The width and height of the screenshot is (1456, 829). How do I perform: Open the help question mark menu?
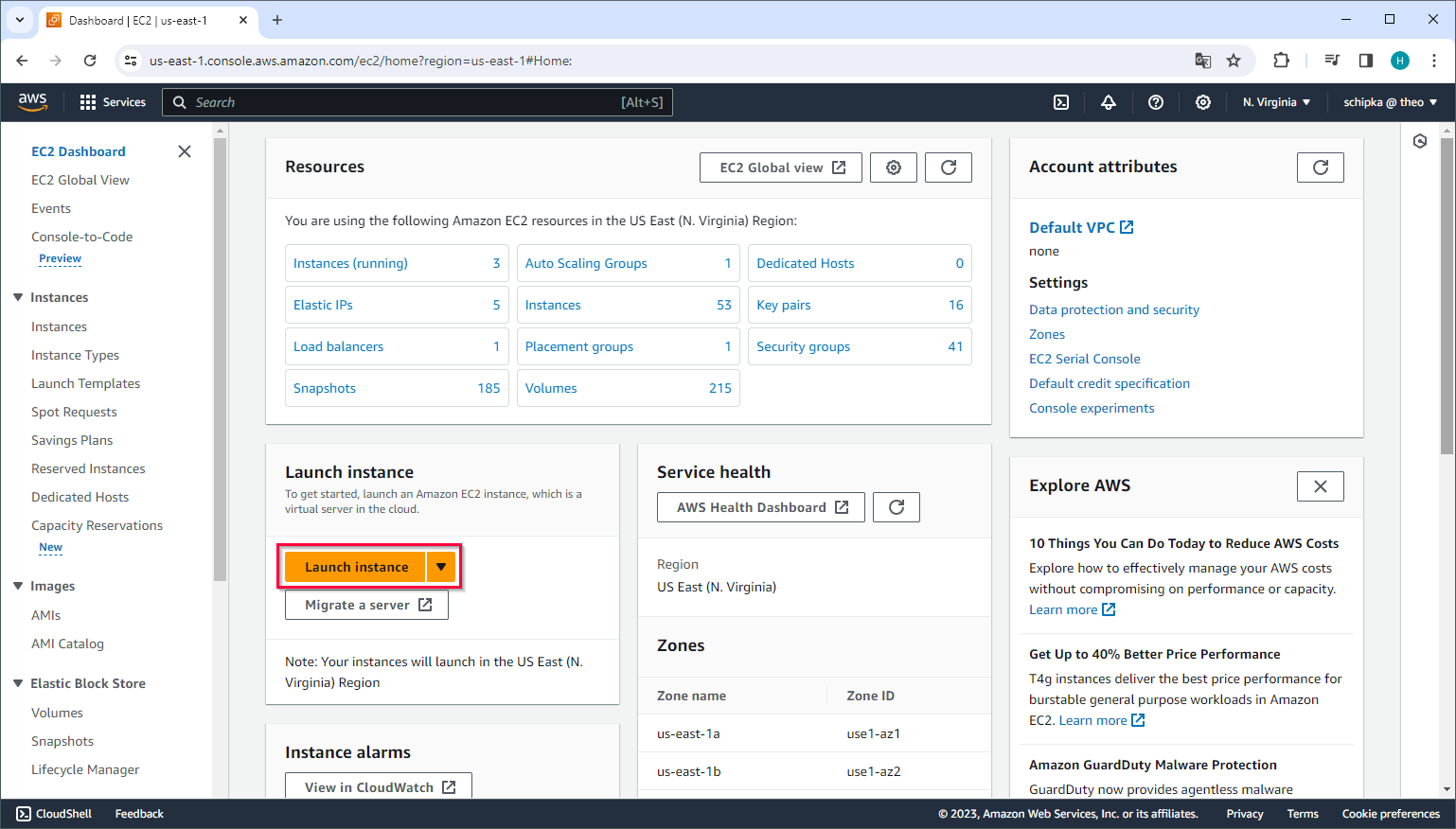click(x=1156, y=102)
